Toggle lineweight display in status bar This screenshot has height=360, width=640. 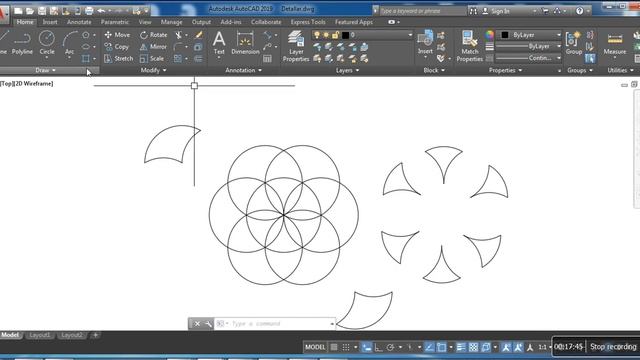click(461, 347)
